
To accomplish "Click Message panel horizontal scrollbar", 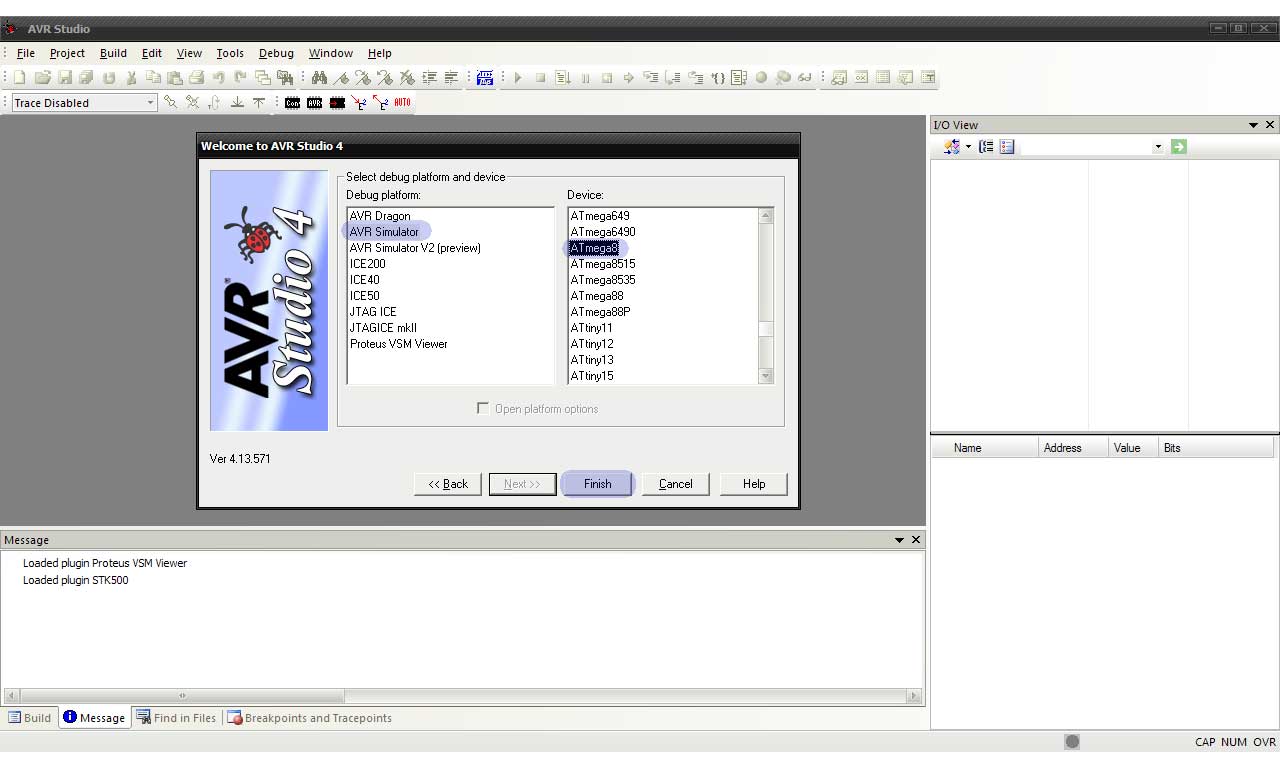I will click(462, 696).
